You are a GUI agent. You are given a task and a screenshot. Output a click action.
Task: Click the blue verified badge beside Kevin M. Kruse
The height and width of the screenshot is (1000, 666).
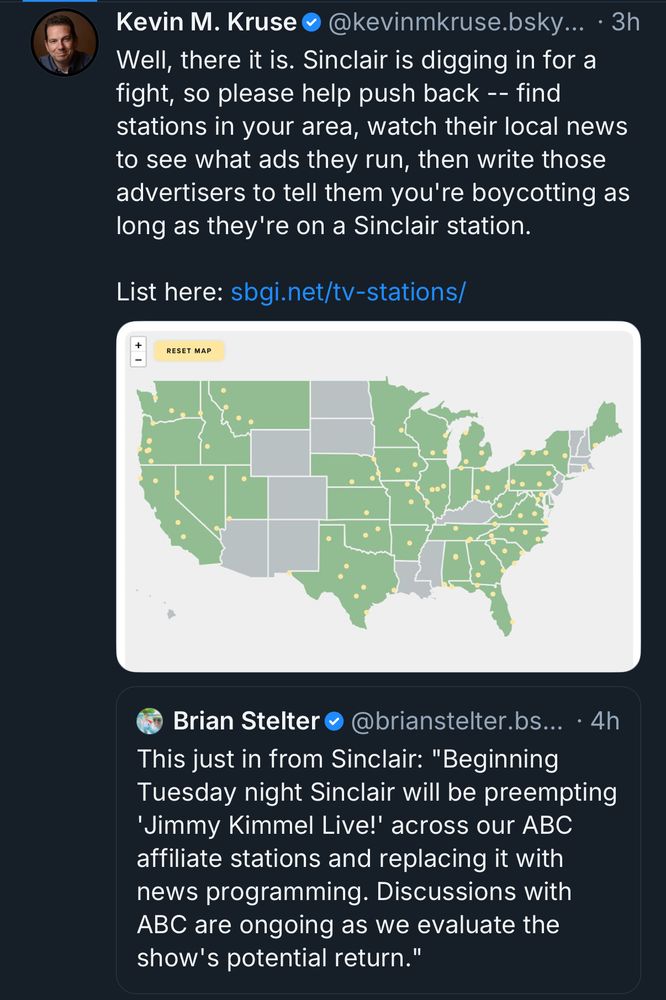pyautogui.click(x=312, y=22)
